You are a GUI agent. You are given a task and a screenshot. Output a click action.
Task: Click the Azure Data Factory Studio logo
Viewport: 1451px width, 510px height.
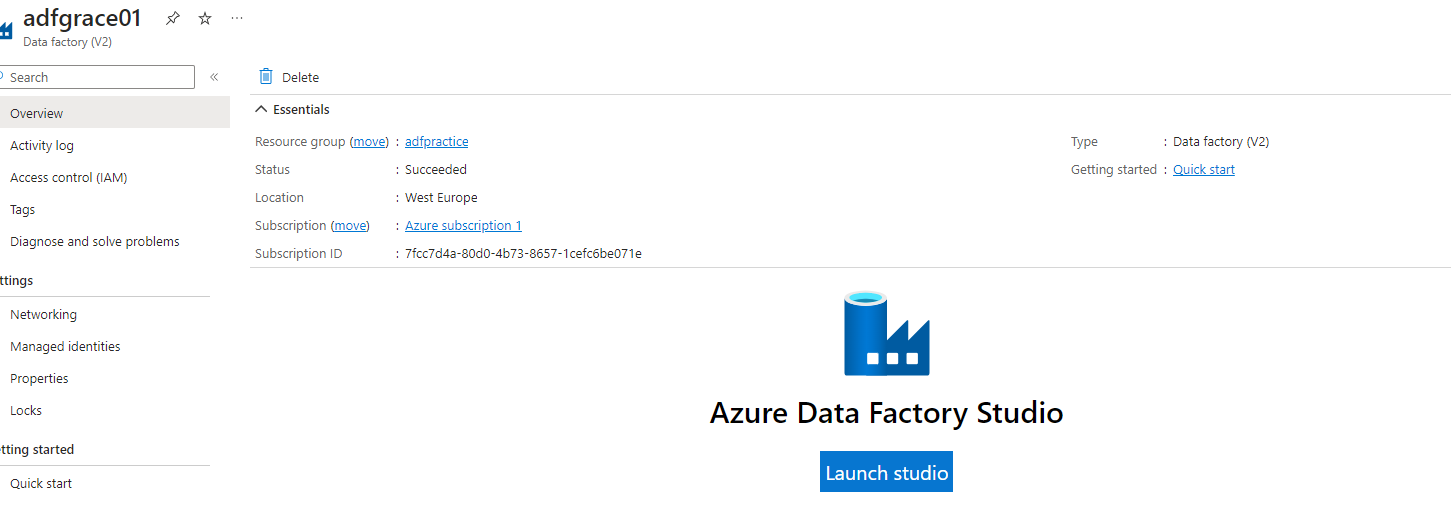click(x=886, y=334)
